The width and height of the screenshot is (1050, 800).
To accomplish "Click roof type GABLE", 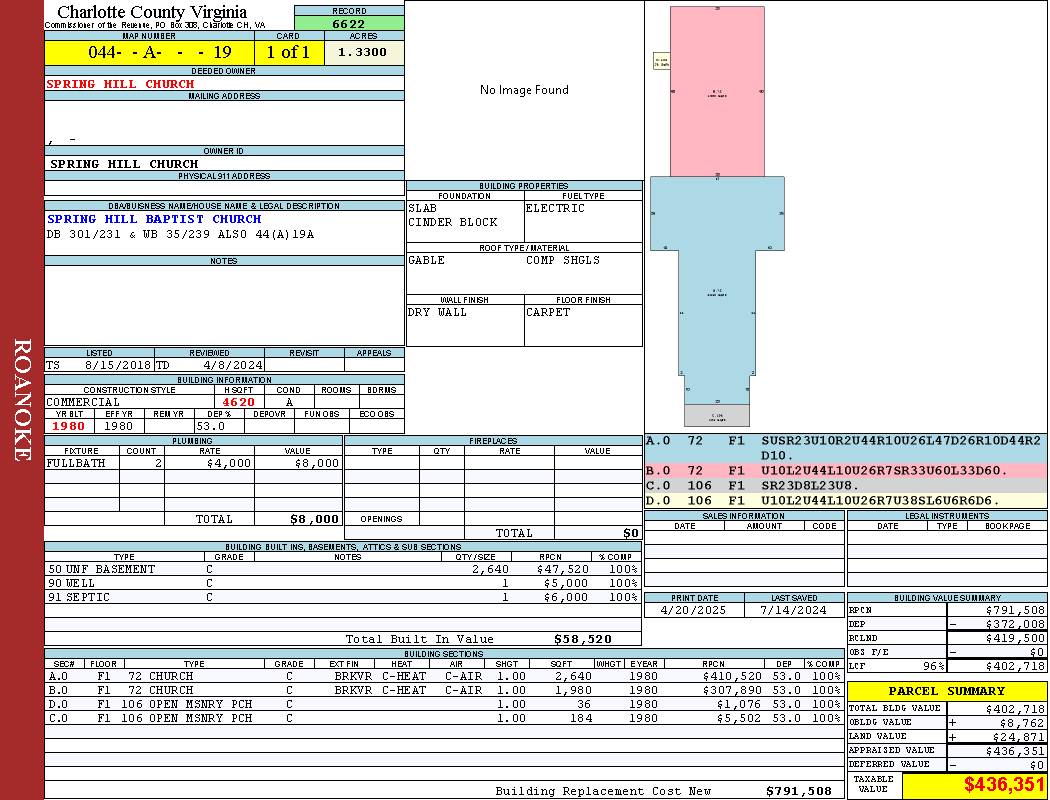I will pyautogui.click(x=426, y=260).
